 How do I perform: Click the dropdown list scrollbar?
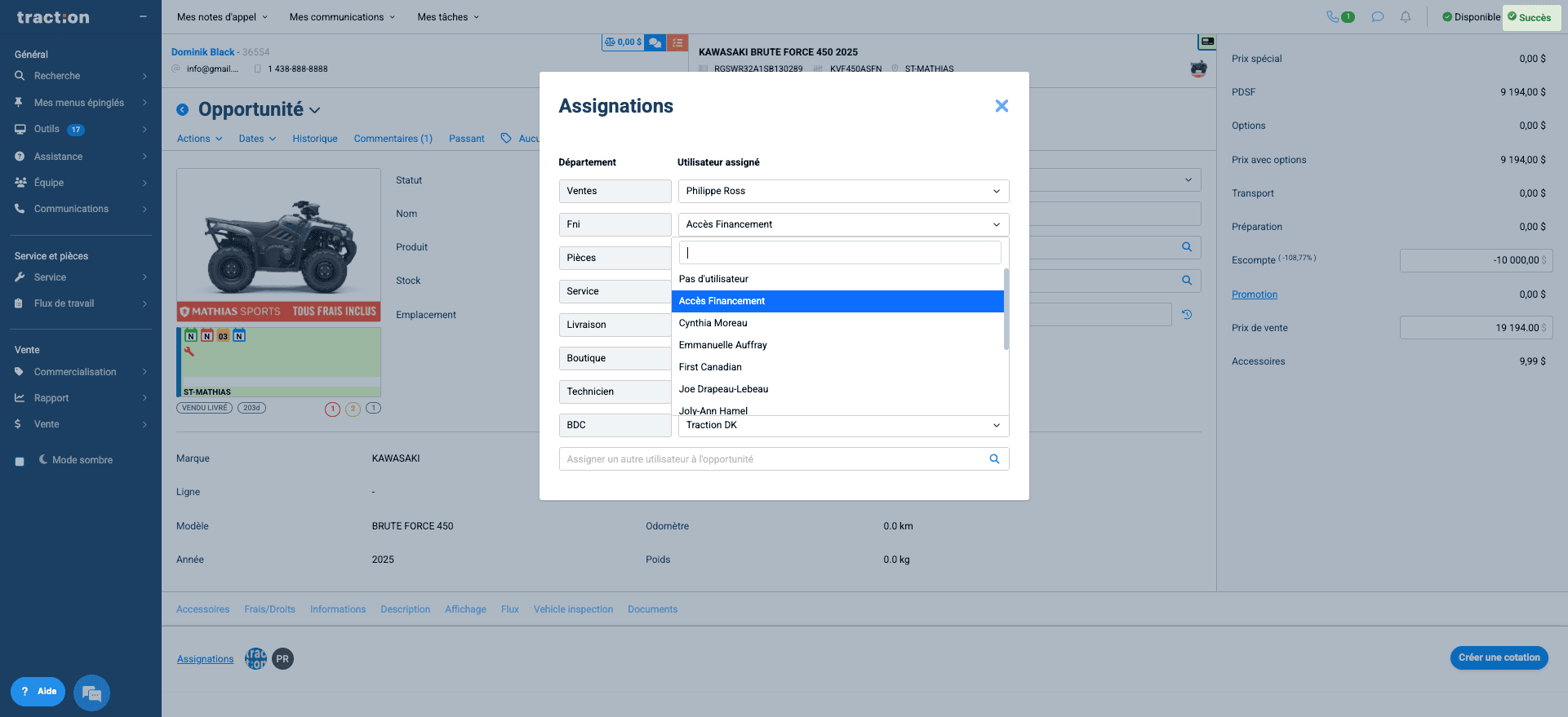click(x=1006, y=309)
